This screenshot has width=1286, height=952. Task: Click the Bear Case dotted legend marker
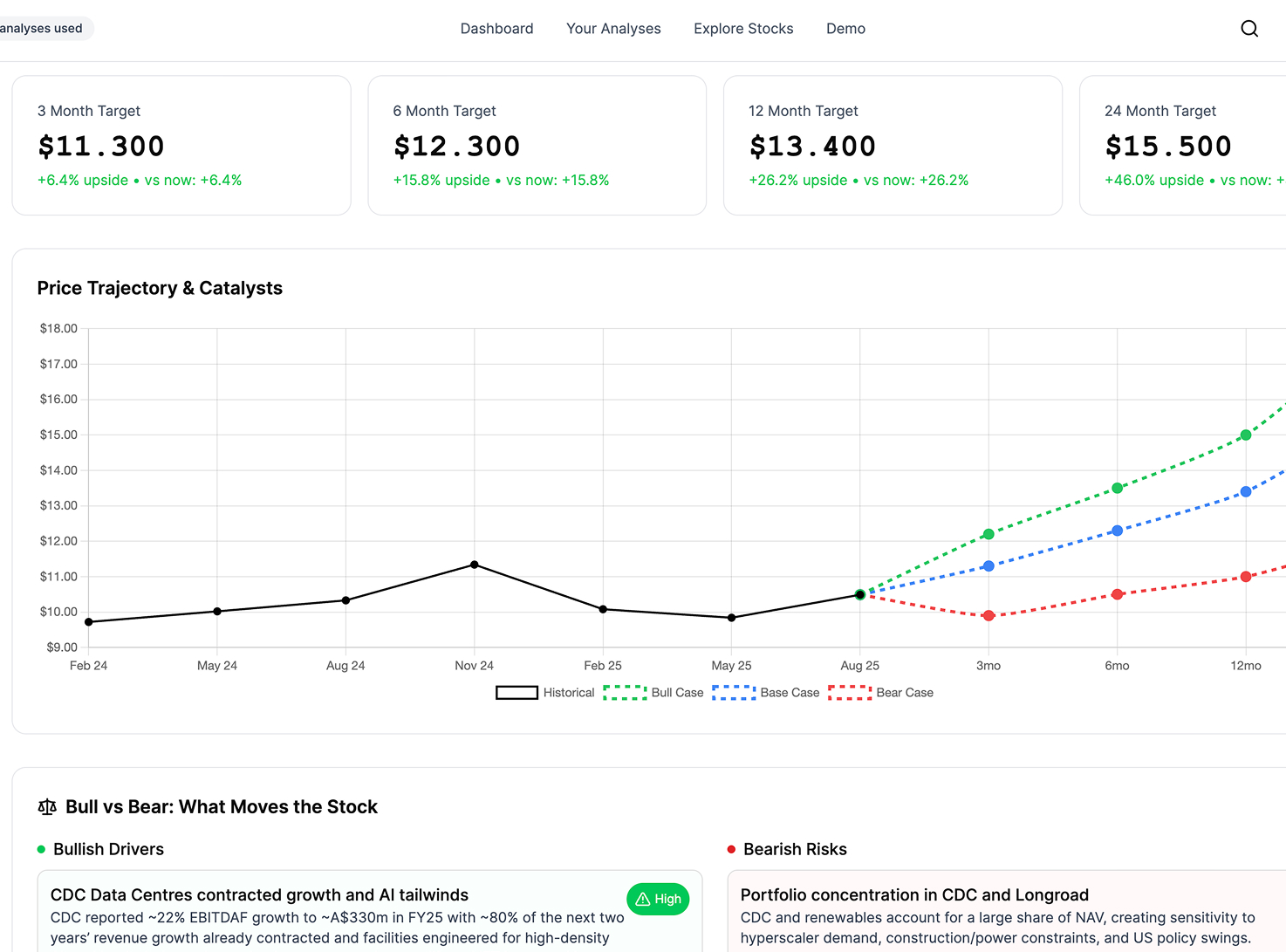[x=850, y=692]
